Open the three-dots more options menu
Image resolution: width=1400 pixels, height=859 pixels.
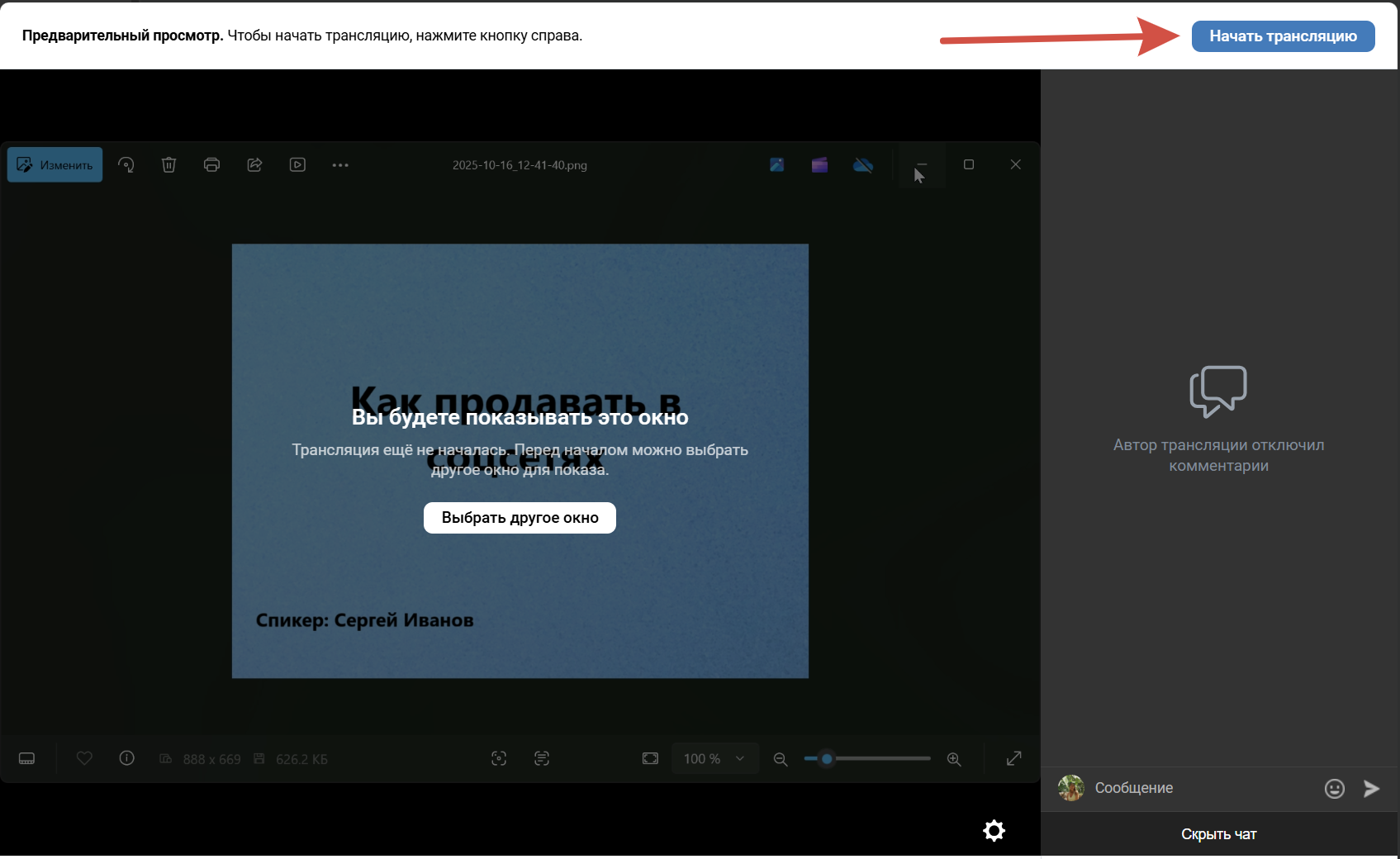(x=340, y=165)
